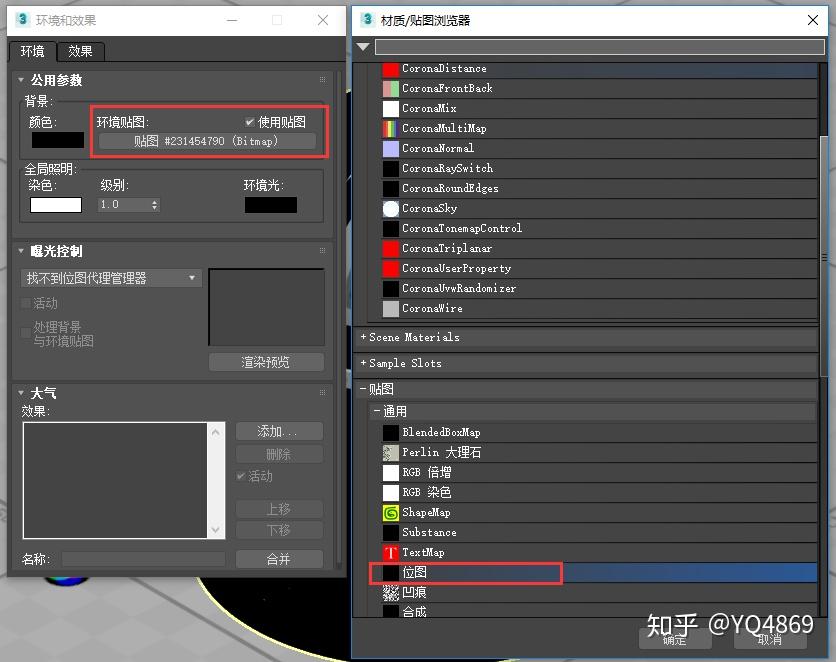836x662 pixels.
Task: Select the CoronaNormal map icon
Action: click(x=391, y=149)
